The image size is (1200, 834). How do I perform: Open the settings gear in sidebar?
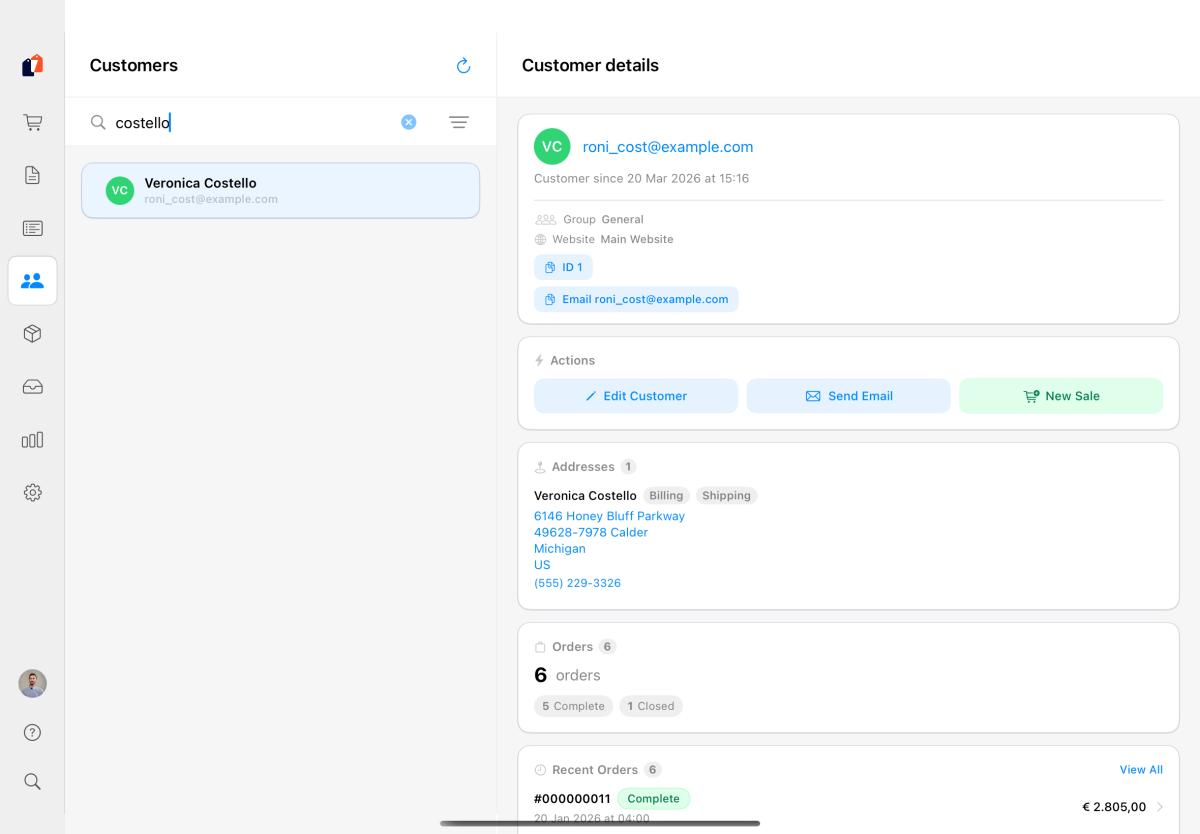32,493
